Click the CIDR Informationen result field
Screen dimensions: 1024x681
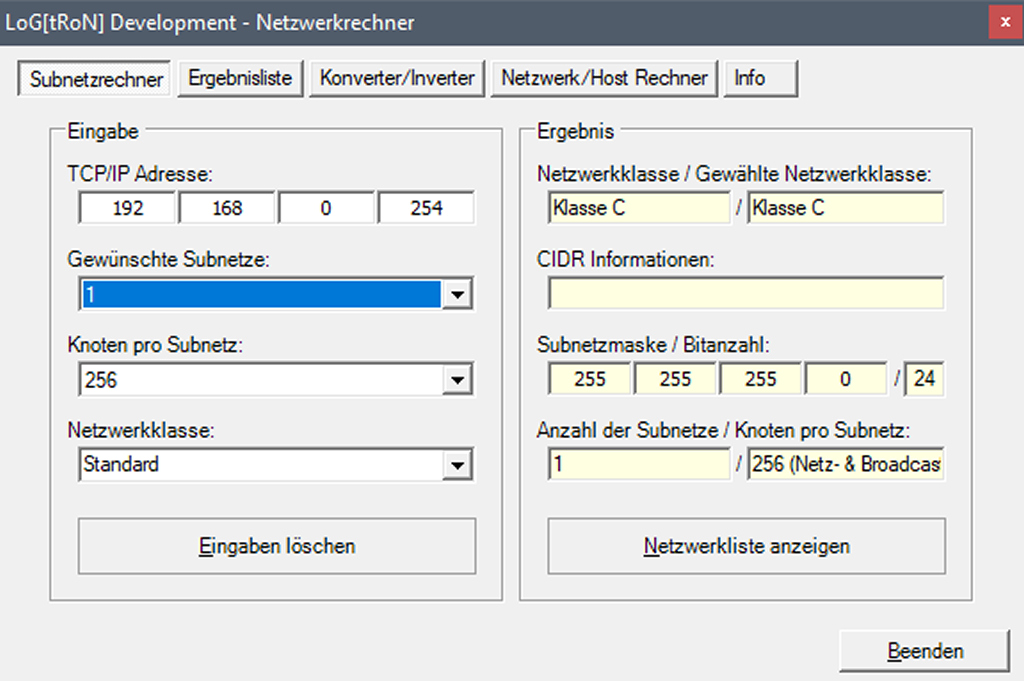pos(745,294)
